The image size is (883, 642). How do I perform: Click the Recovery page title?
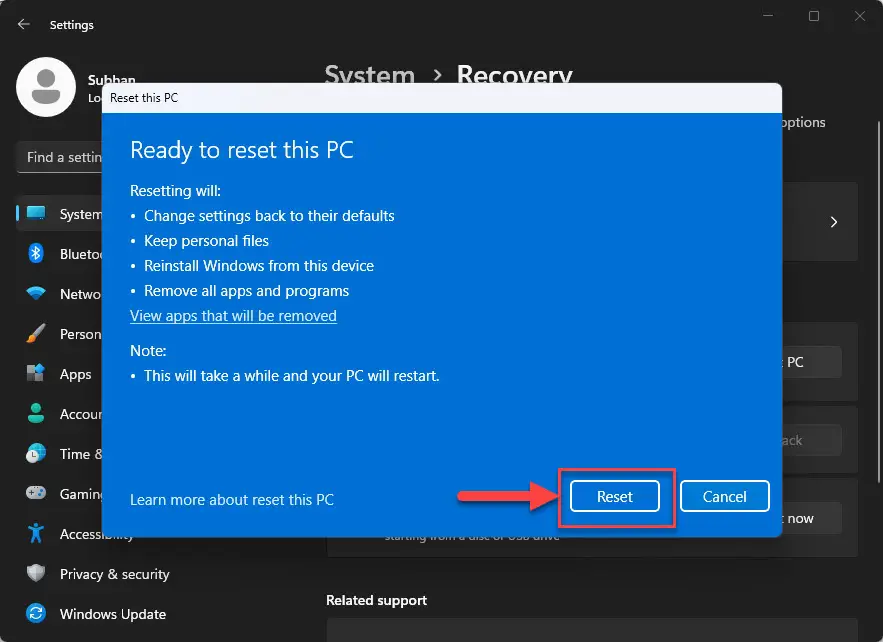click(514, 74)
